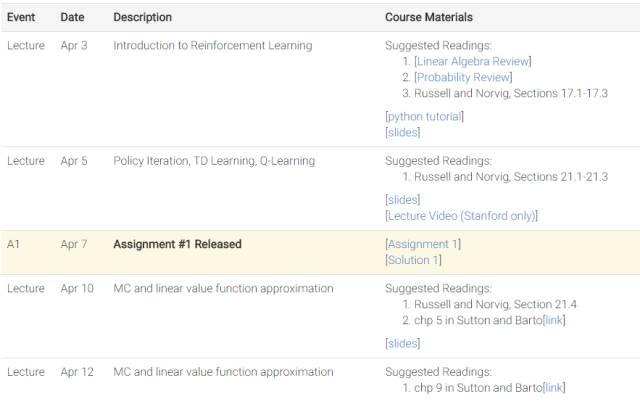Click the Course Materials column header
Image resolution: width=640 pixels, height=404 pixels.
pyautogui.click(x=429, y=17)
